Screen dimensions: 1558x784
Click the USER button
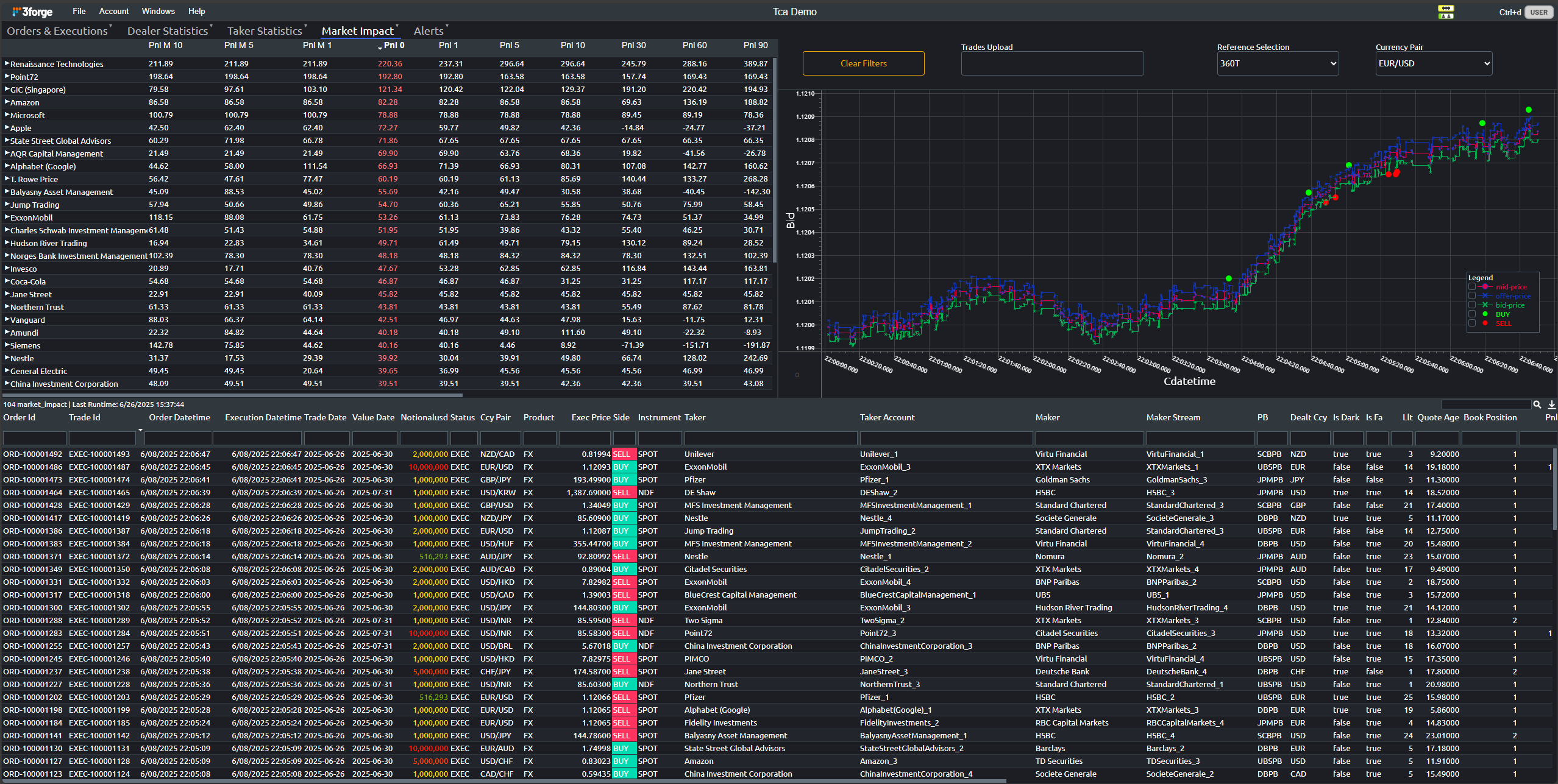point(1538,12)
